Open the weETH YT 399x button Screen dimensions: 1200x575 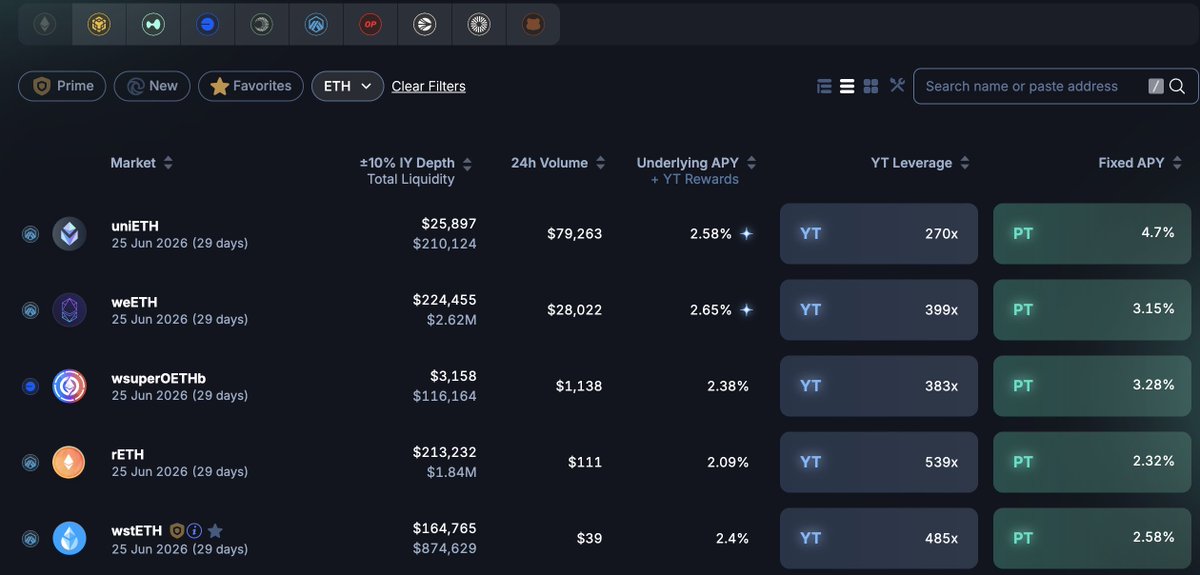(x=879, y=310)
